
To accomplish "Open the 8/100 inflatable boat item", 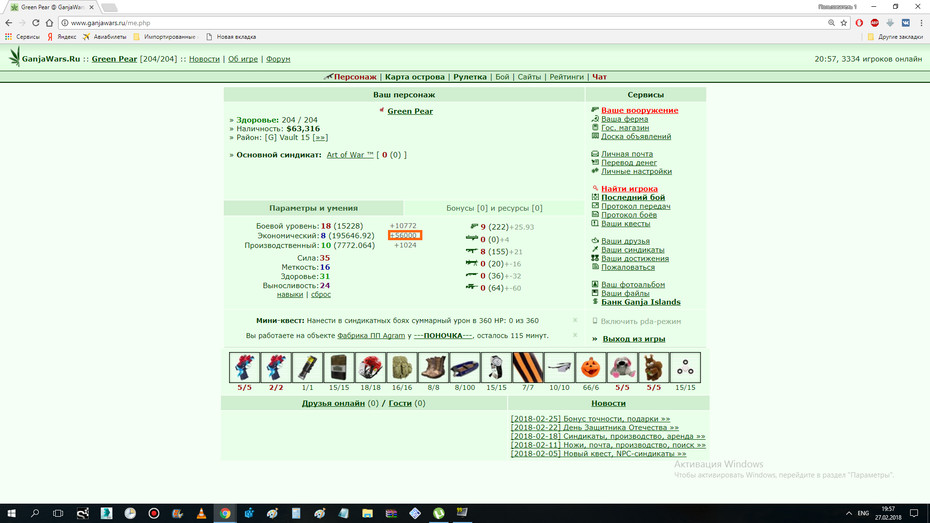I will click(x=464, y=367).
